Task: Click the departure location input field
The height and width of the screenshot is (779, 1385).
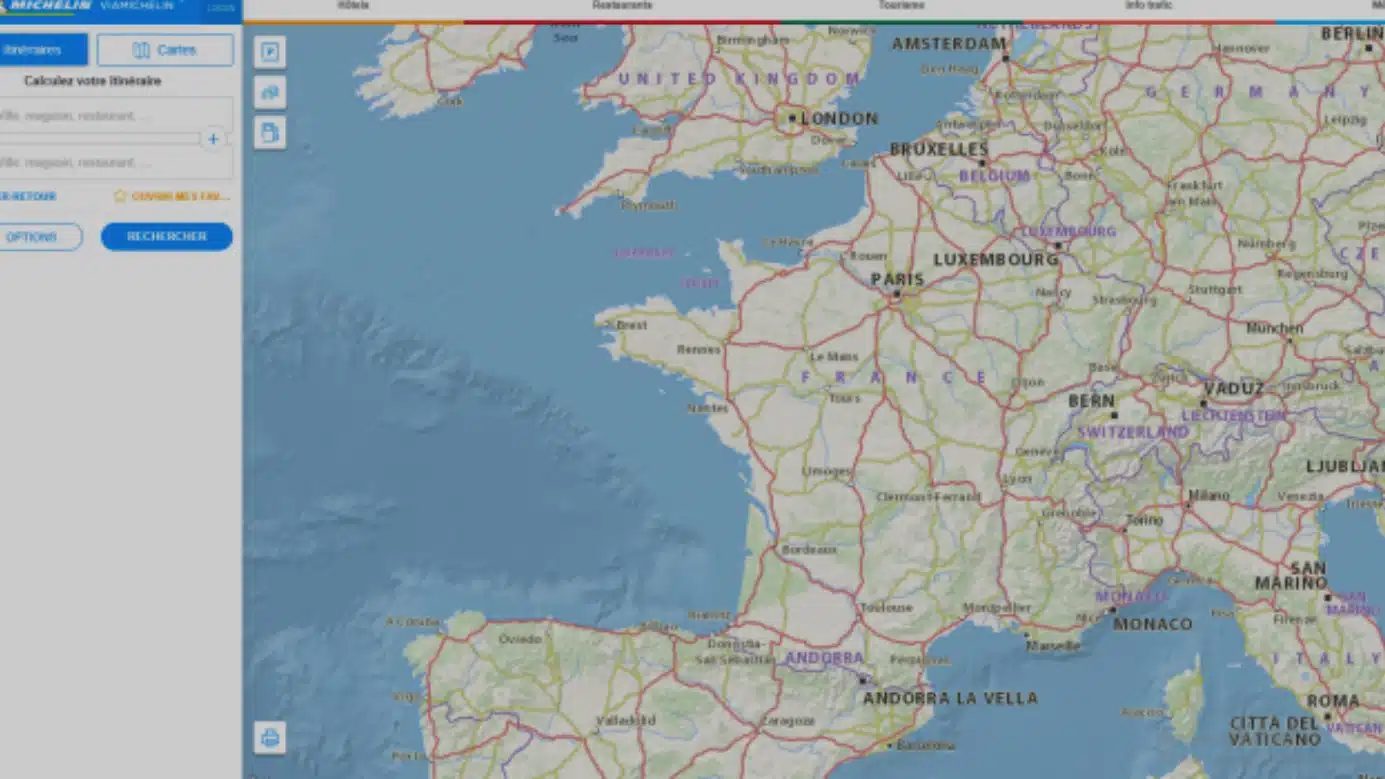Action: pyautogui.click(x=116, y=115)
